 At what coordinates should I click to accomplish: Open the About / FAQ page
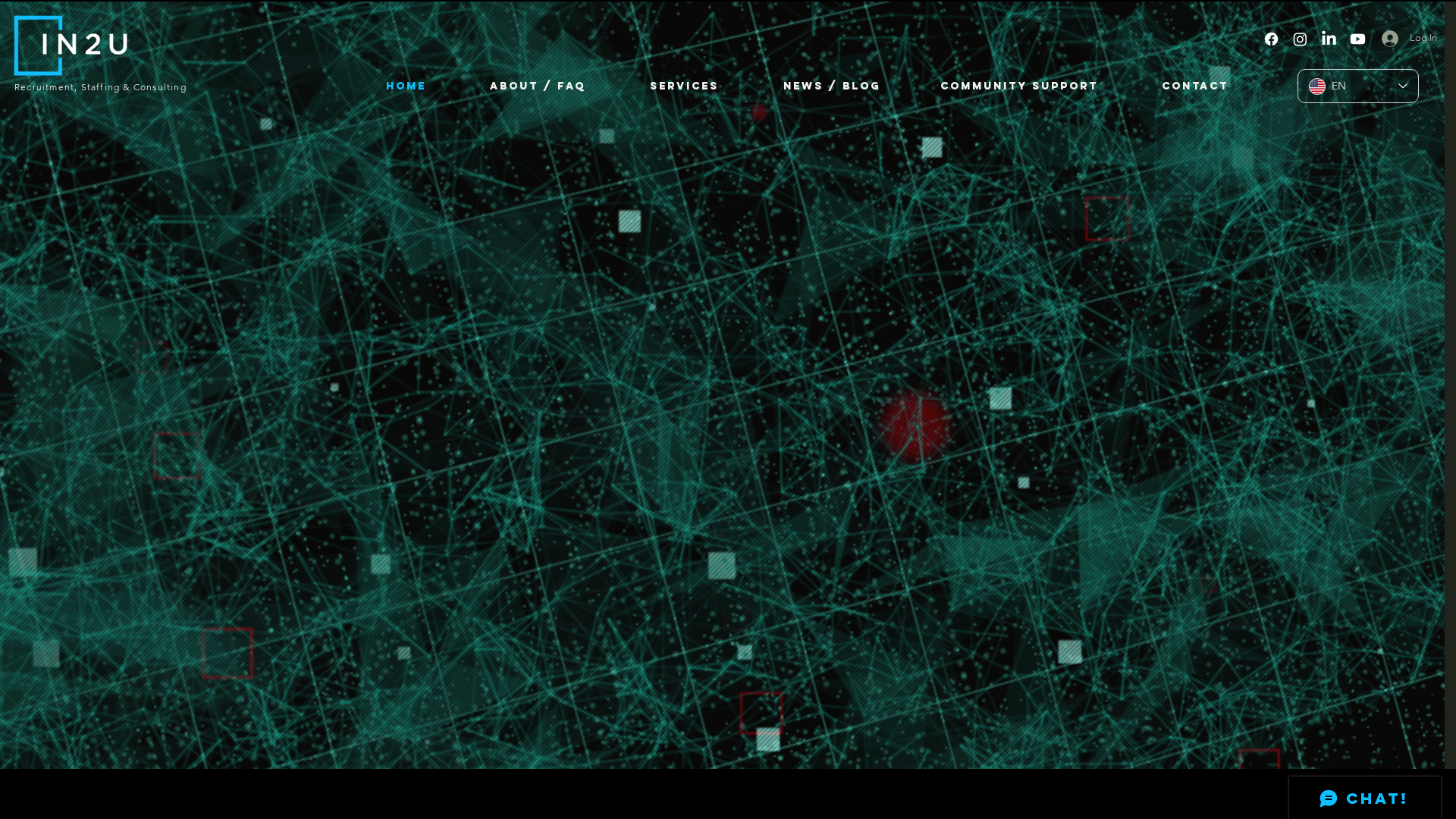(x=538, y=86)
